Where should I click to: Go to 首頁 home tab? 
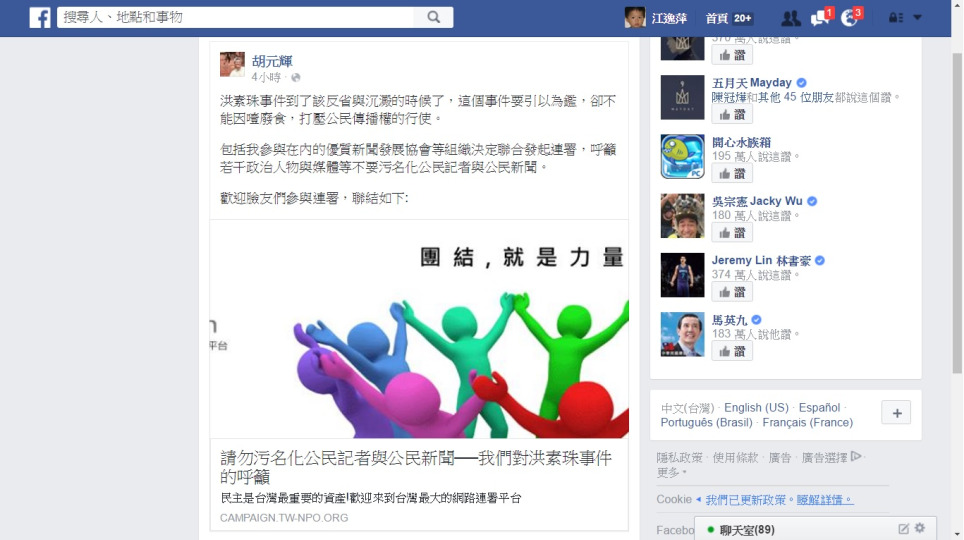[716, 18]
